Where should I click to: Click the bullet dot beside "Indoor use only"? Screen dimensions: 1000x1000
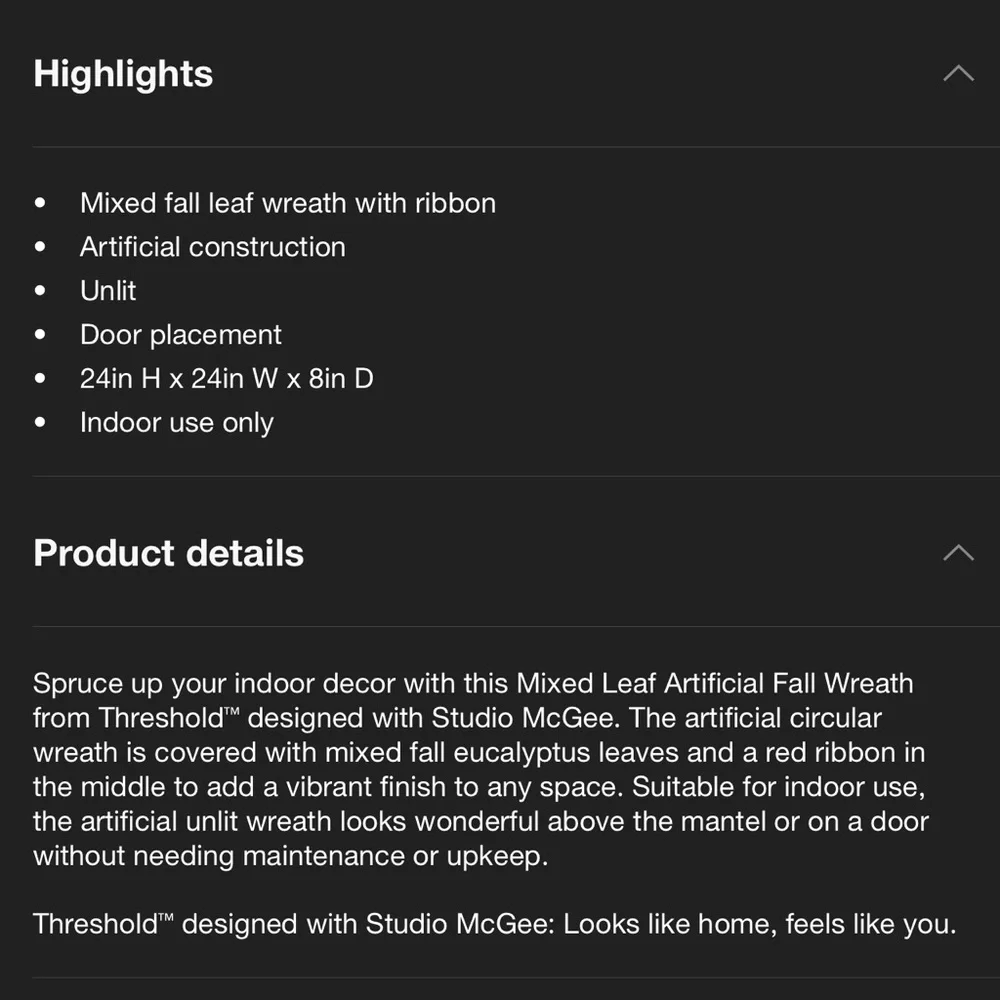coord(40,422)
